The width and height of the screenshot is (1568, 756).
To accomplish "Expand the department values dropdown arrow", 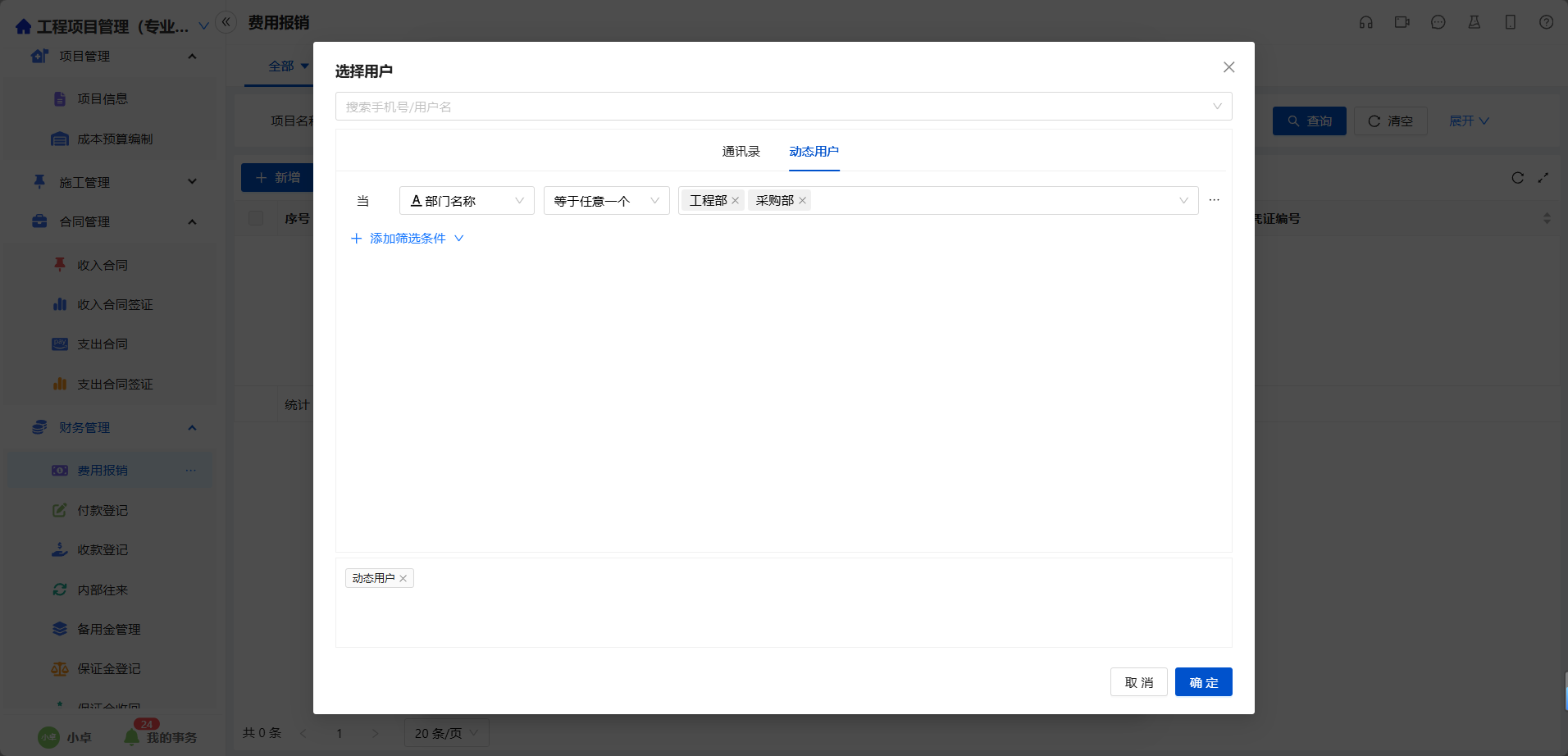I will coord(1183,201).
